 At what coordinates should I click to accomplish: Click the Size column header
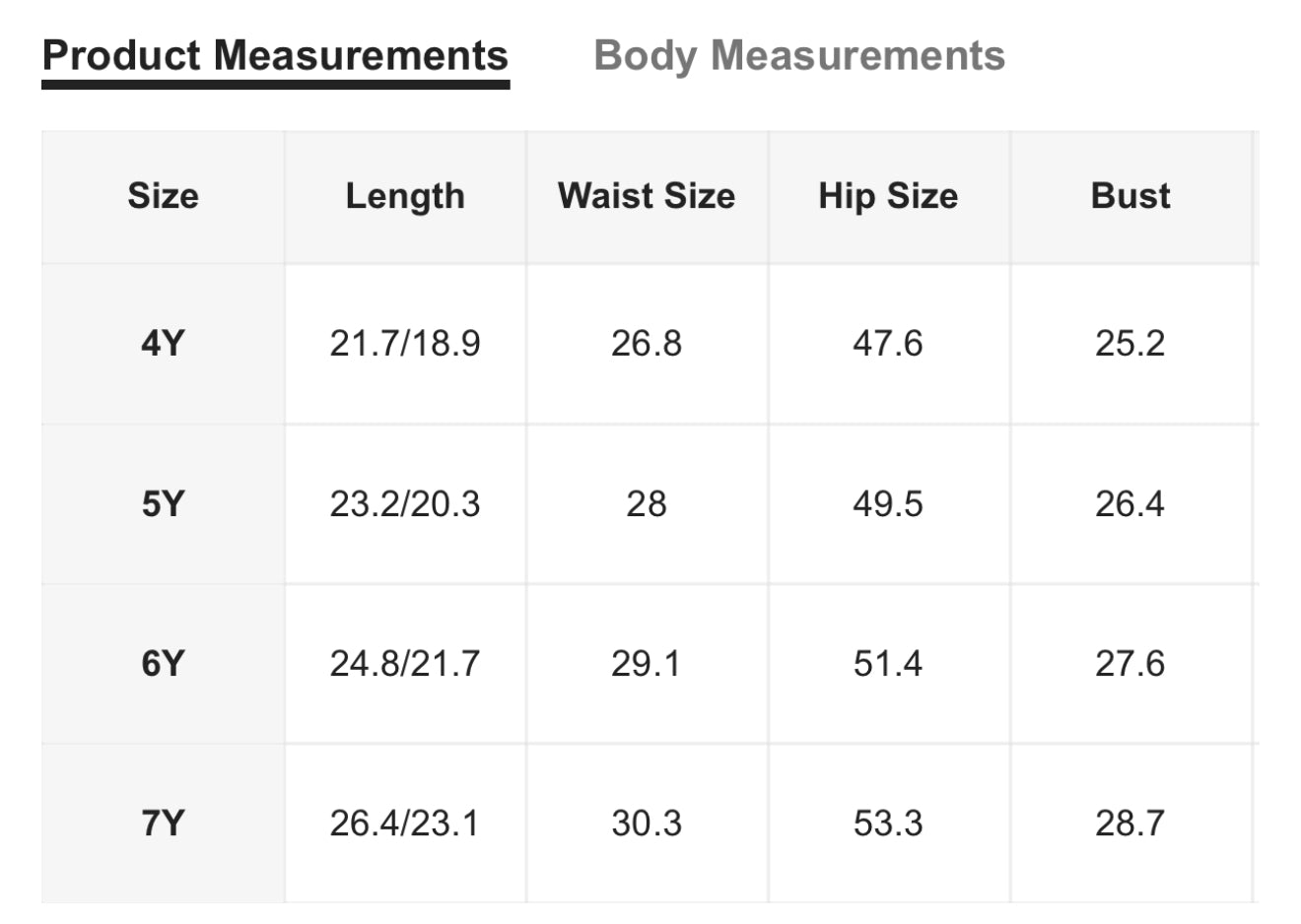pyautogui.click(x=163, y=196)
